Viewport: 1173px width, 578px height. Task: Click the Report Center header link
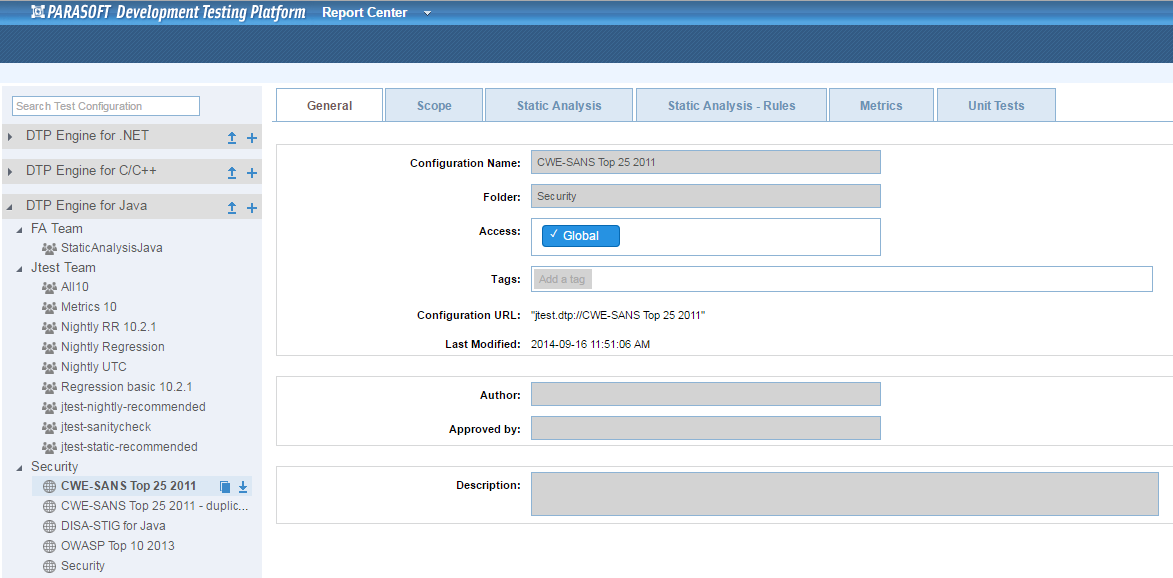click(x=365, y=13)
